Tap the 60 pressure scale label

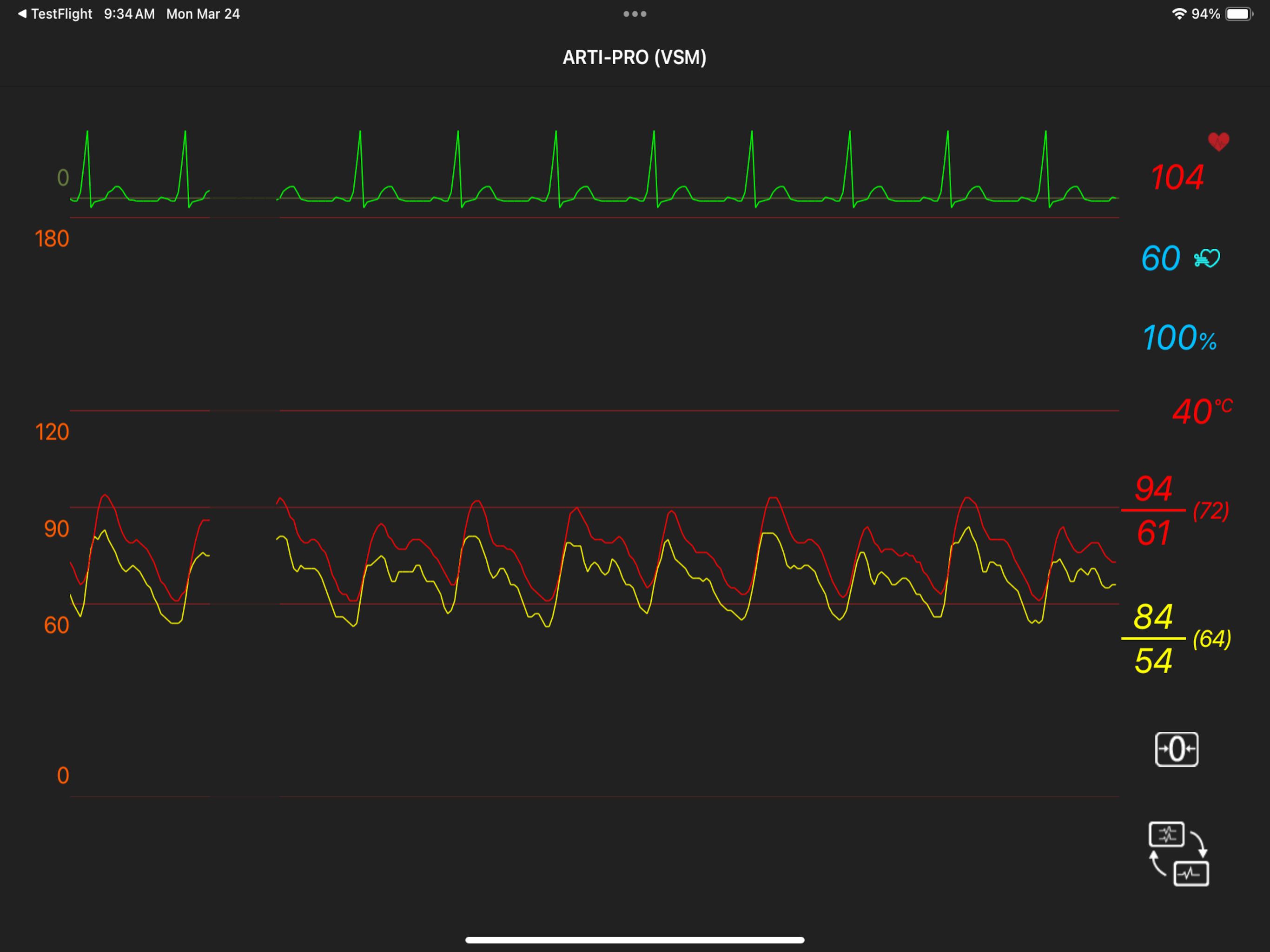(56, 625)
